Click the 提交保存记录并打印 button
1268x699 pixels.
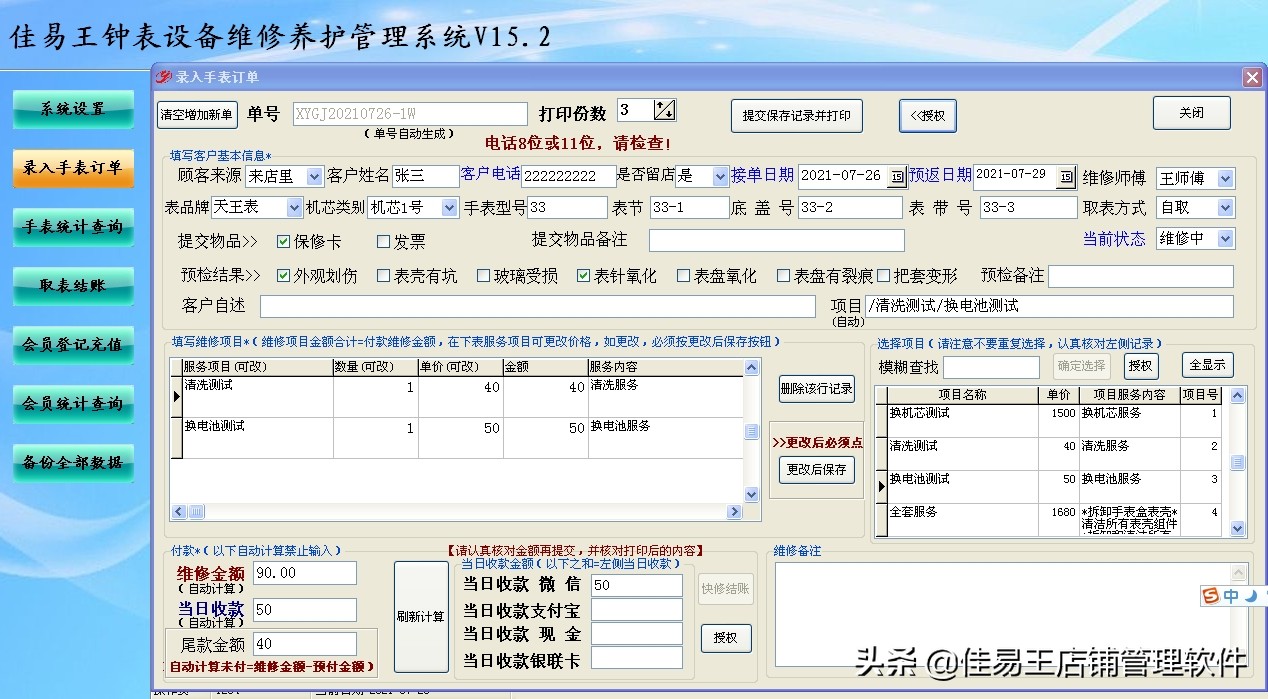point(795,115)
